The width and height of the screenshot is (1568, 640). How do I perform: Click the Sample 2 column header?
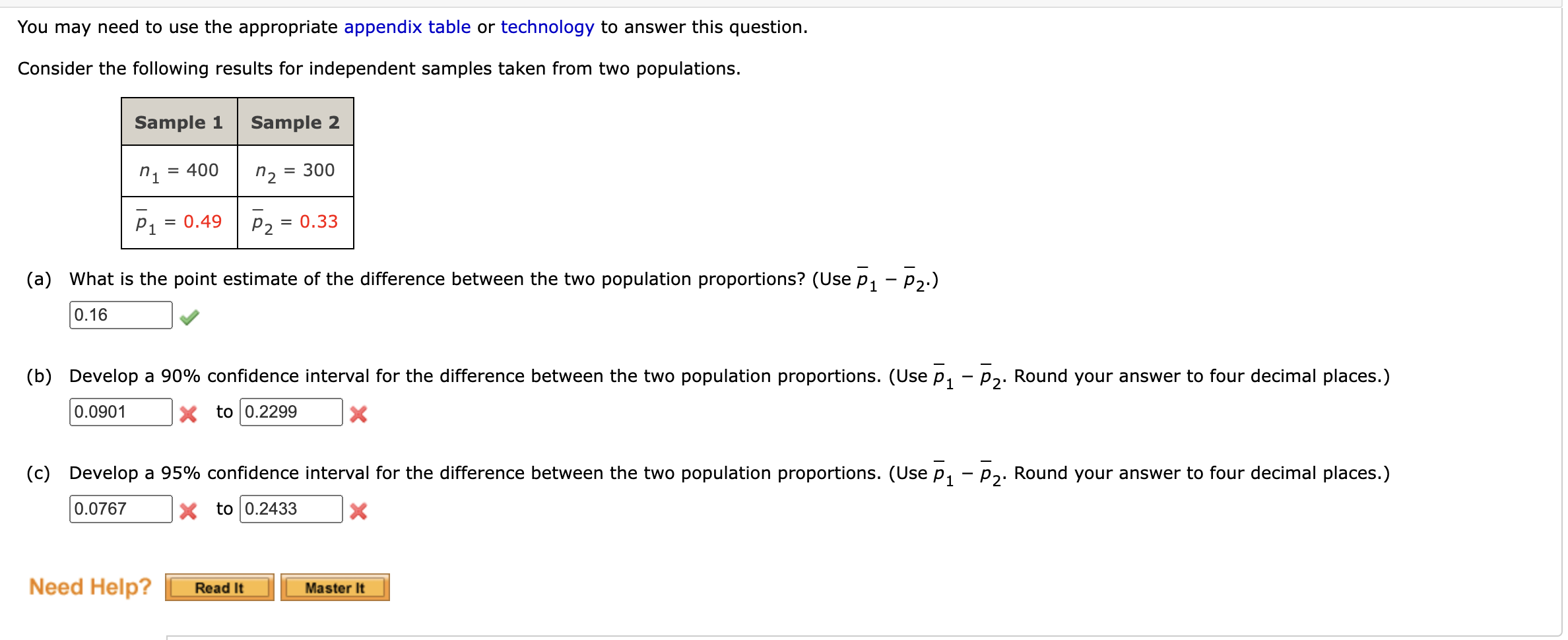click(295, 121)
